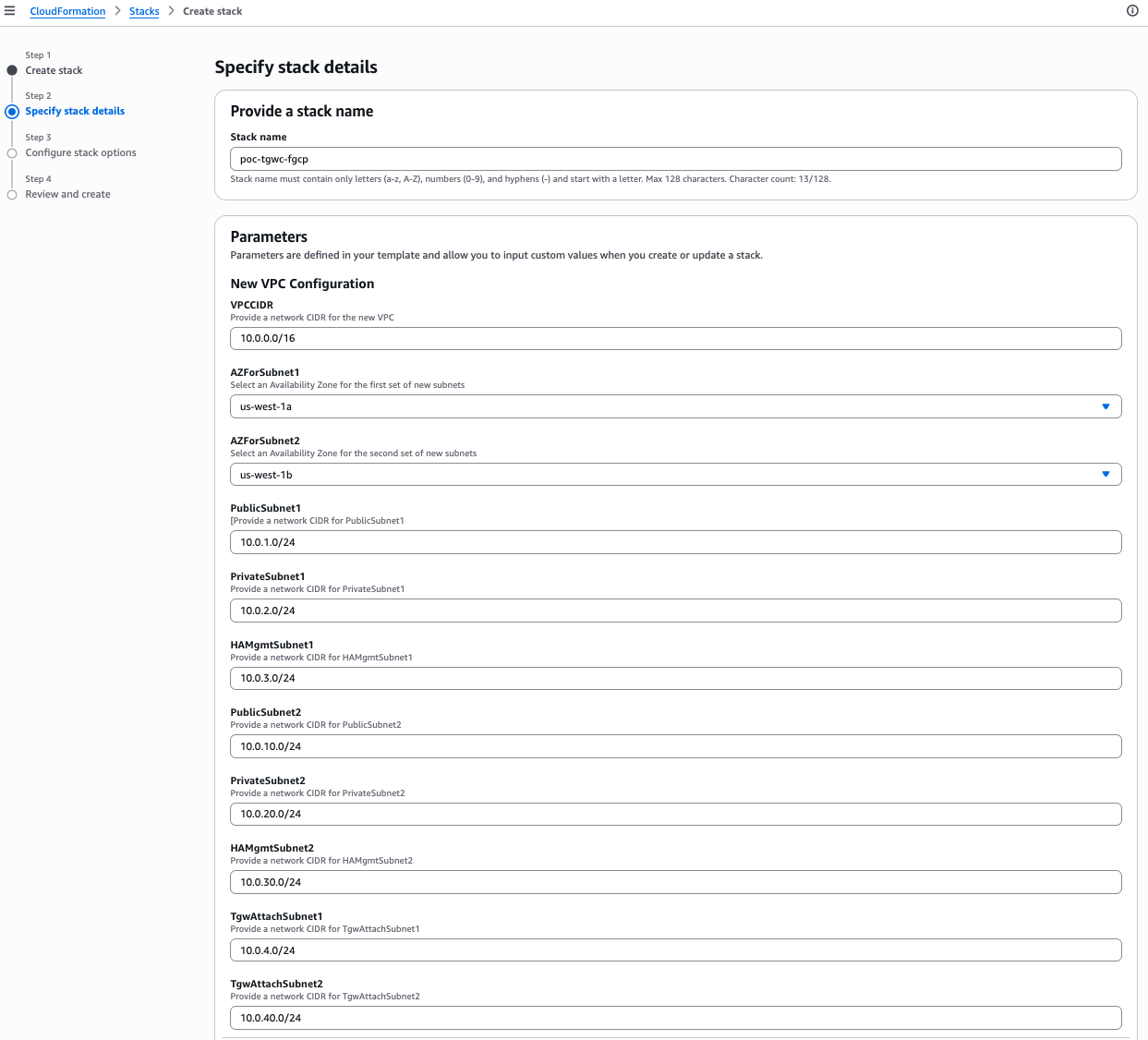
Task: Click the Step 1 Create stack indicator
Action: click(12, 70)
